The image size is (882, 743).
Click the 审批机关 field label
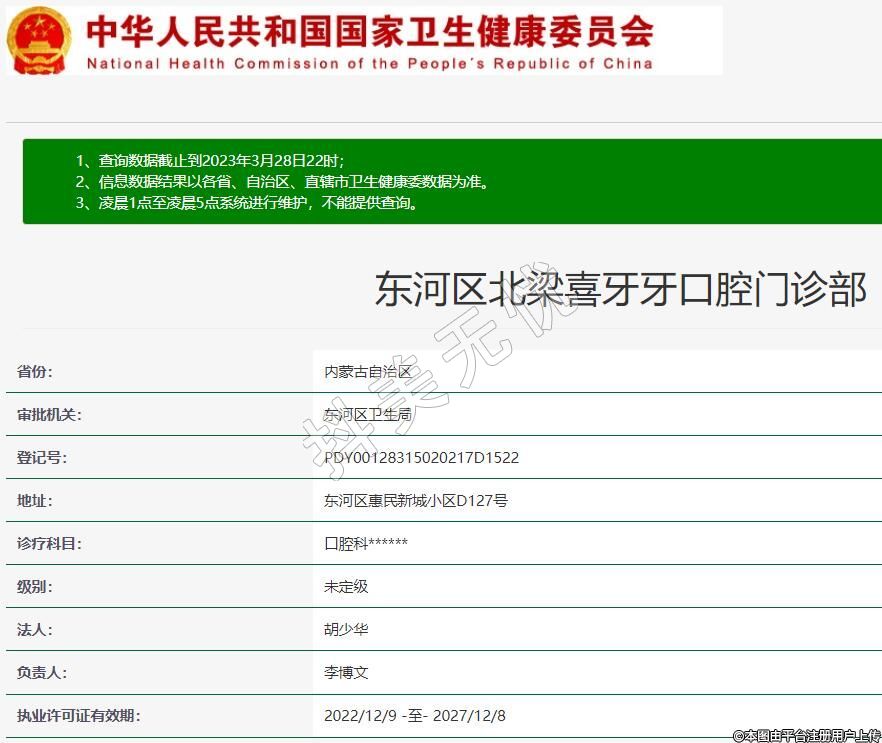[49, 415]
